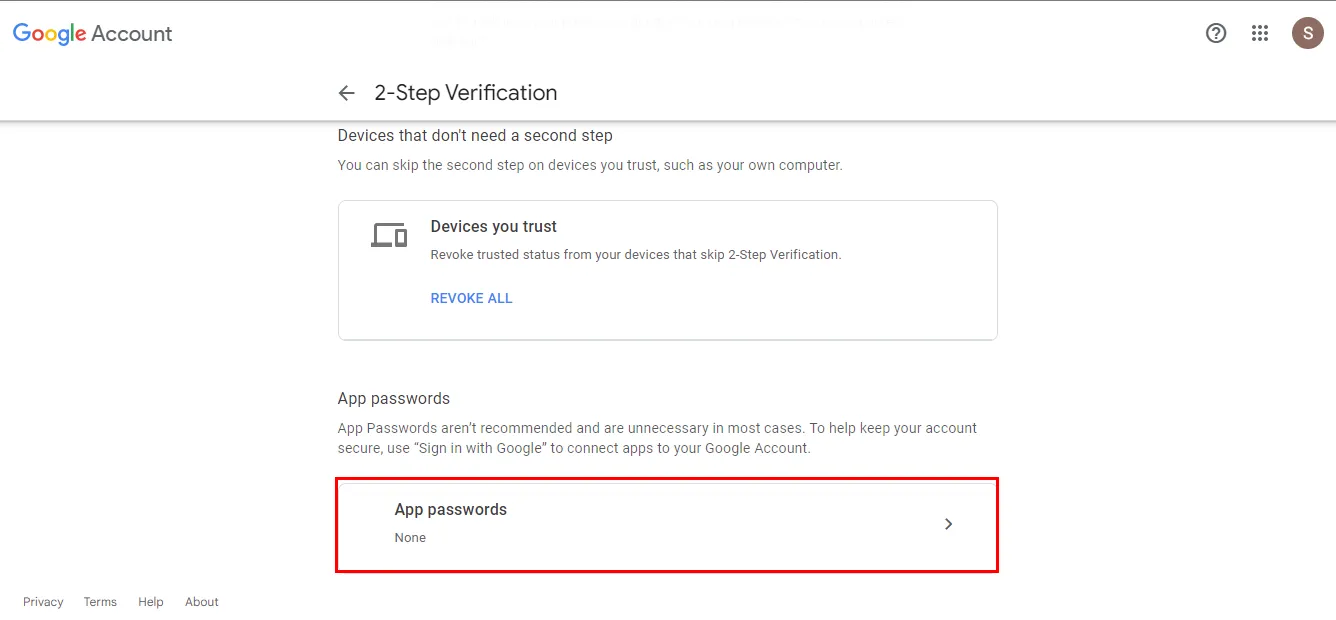The image size is (1336, 620).
Task: Click the profile avatar labeled S
Action: tap(1308, 33)
